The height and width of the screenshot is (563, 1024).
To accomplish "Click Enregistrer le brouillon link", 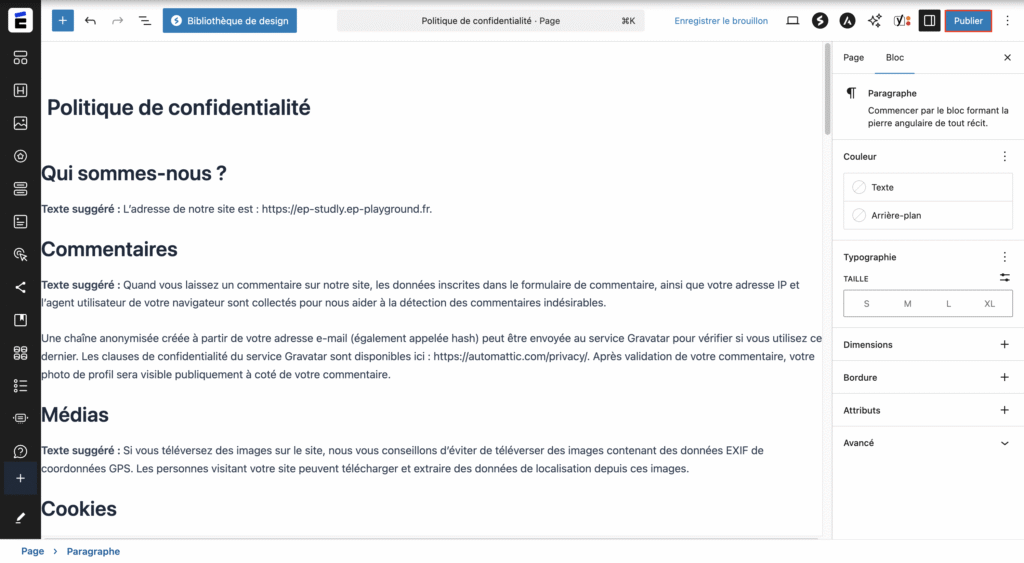I will pyautogui.click(x=721, y=20).
